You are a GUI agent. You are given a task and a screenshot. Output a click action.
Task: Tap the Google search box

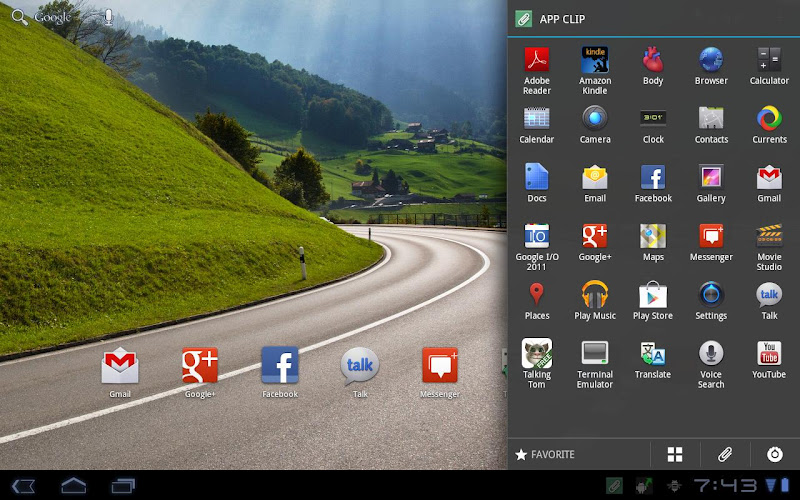tap(52, 17)
